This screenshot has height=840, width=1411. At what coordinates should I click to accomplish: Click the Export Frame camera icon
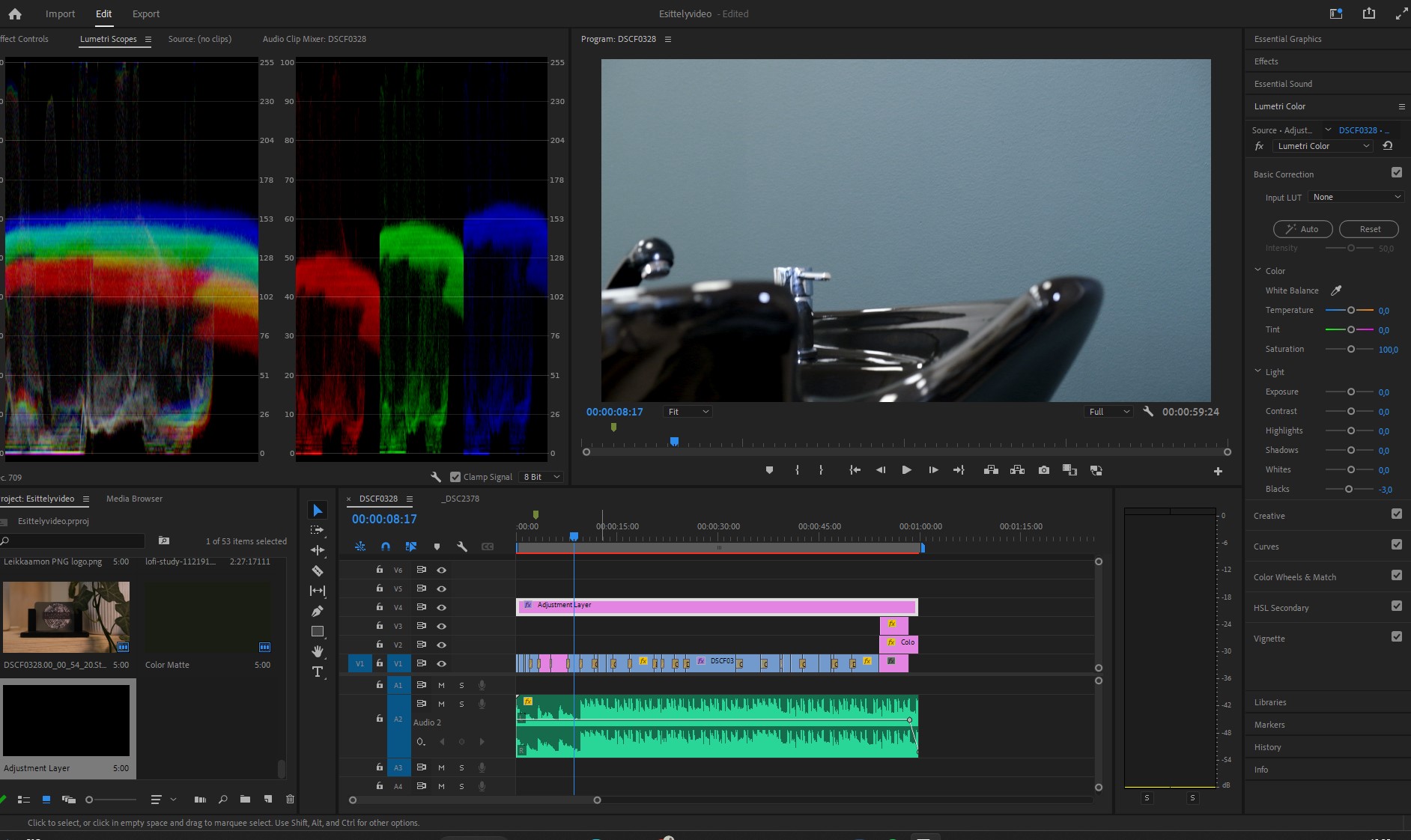point(1044,470)
